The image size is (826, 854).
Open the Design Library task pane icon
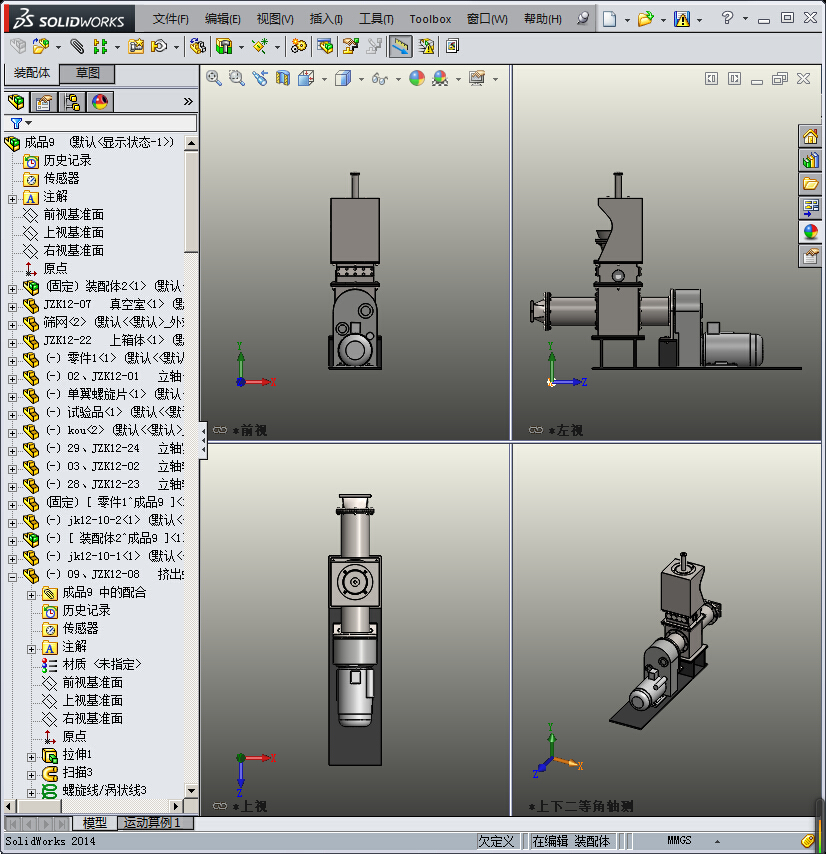point(810,160)
